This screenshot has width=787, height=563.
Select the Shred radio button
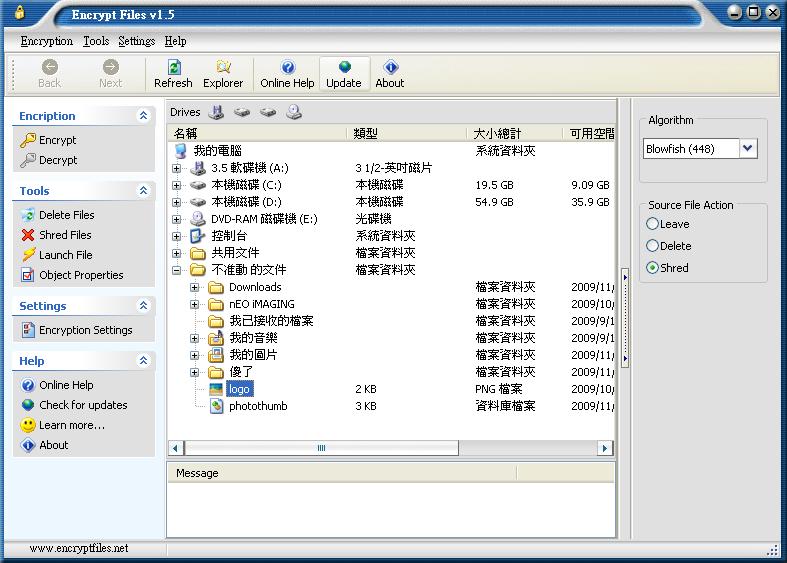pos(653,268)
